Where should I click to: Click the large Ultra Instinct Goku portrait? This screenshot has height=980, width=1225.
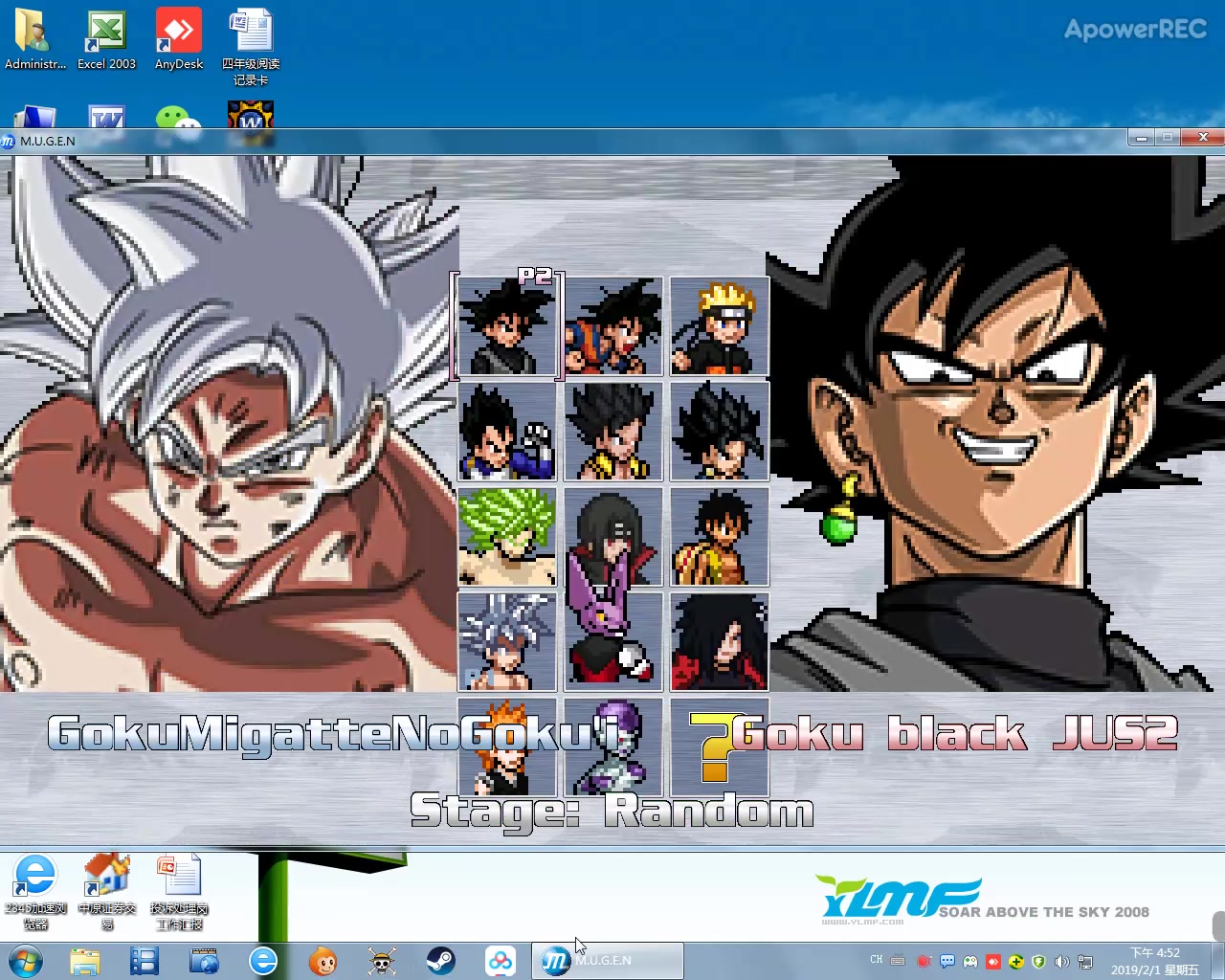click(230, 424)
